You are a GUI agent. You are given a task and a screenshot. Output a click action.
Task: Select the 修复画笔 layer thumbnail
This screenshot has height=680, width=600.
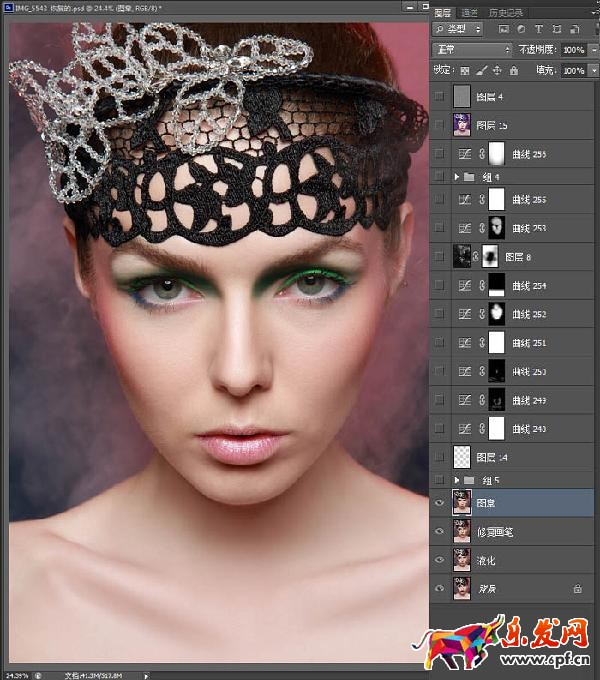point(462,533)
